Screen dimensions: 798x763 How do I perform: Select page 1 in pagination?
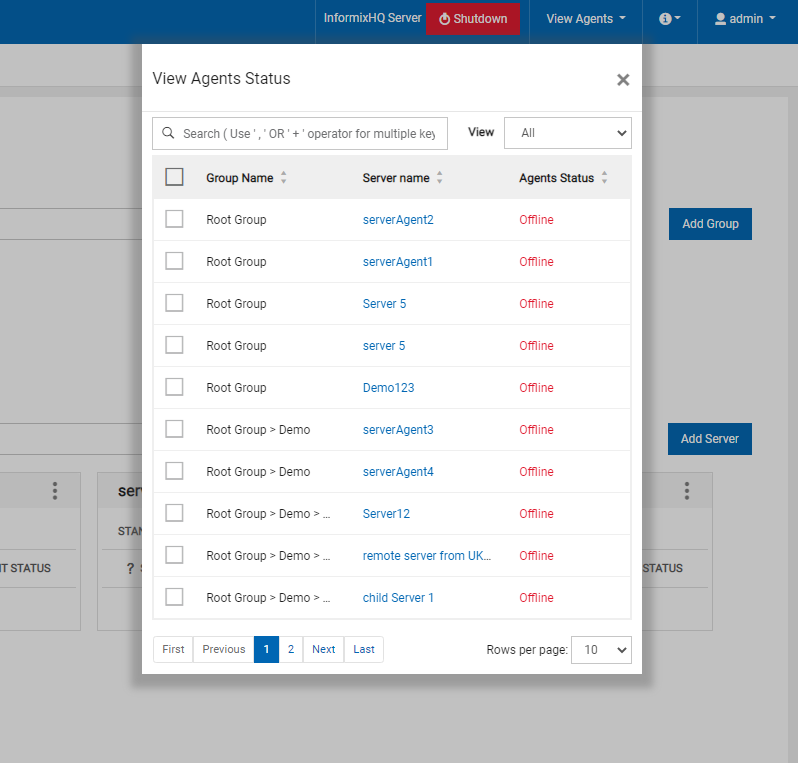click(x=266, y=649)
